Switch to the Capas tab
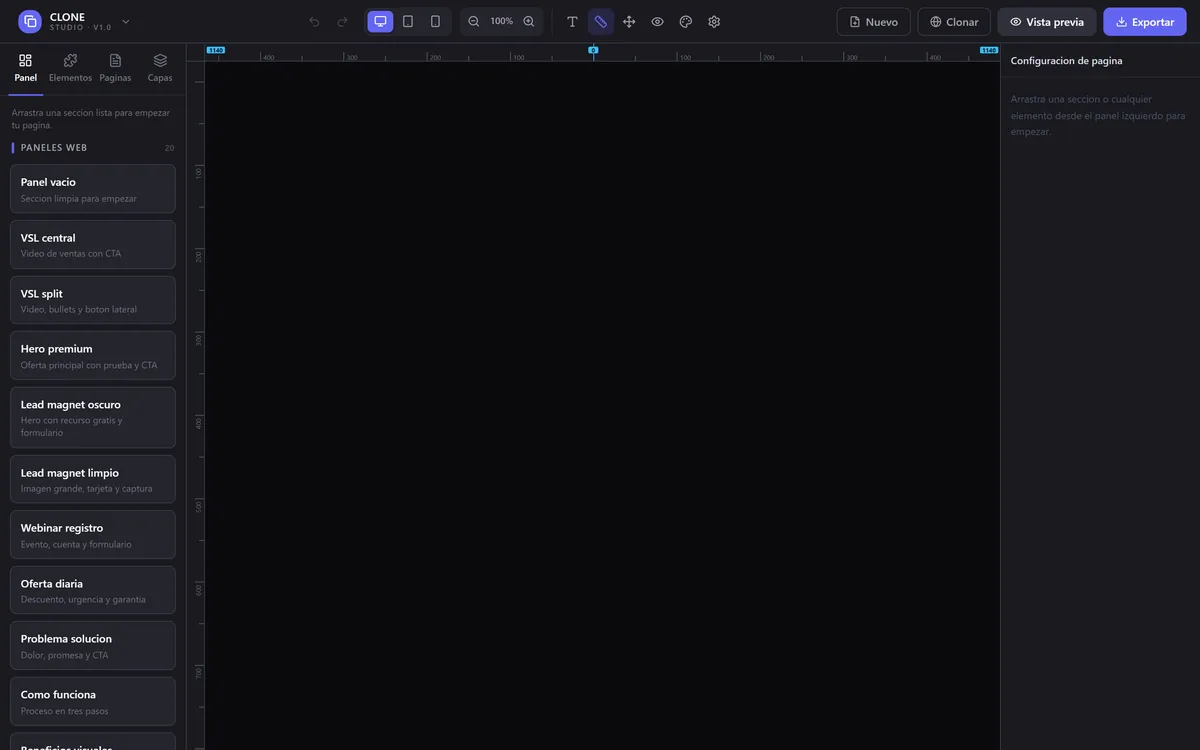 pos(160,68)
